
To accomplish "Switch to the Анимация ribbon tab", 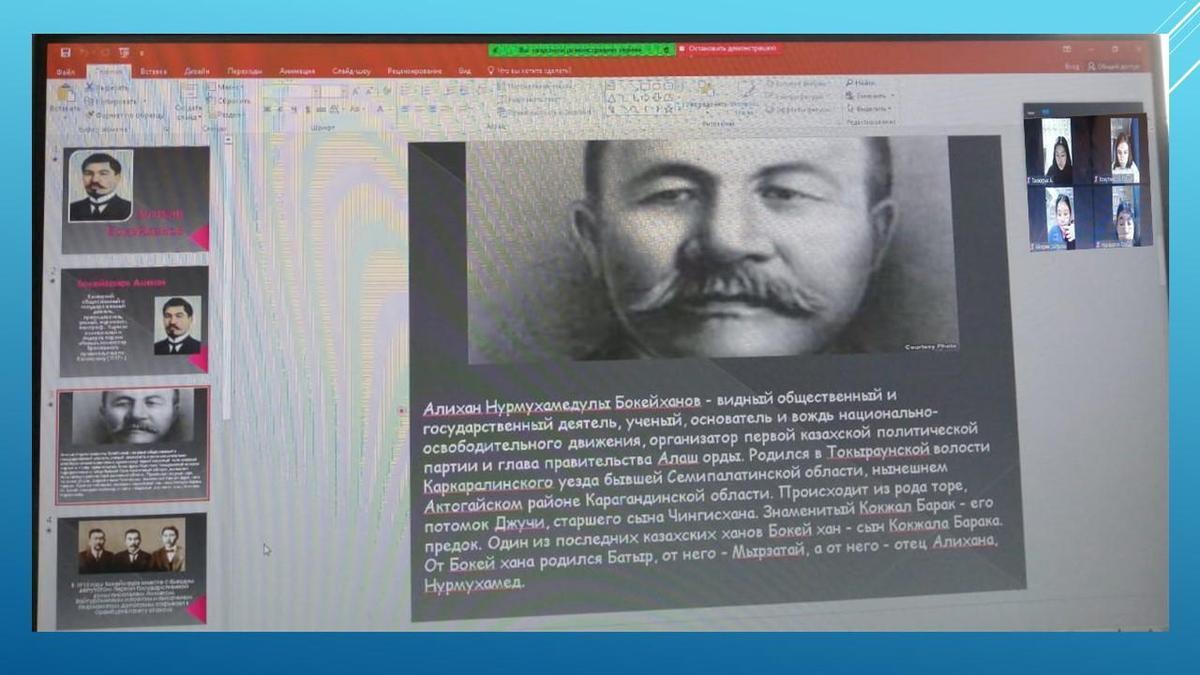I will 297,71.
